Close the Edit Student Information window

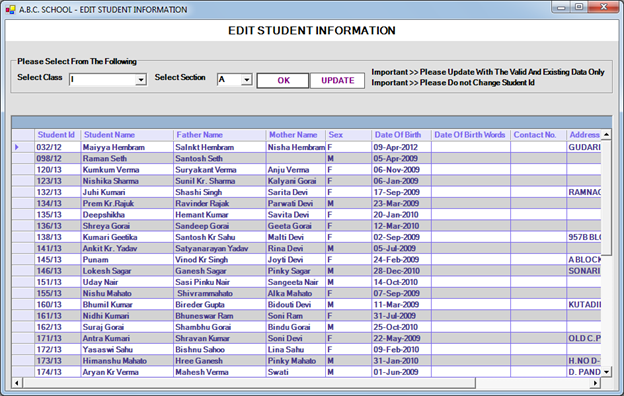point(603,7)
